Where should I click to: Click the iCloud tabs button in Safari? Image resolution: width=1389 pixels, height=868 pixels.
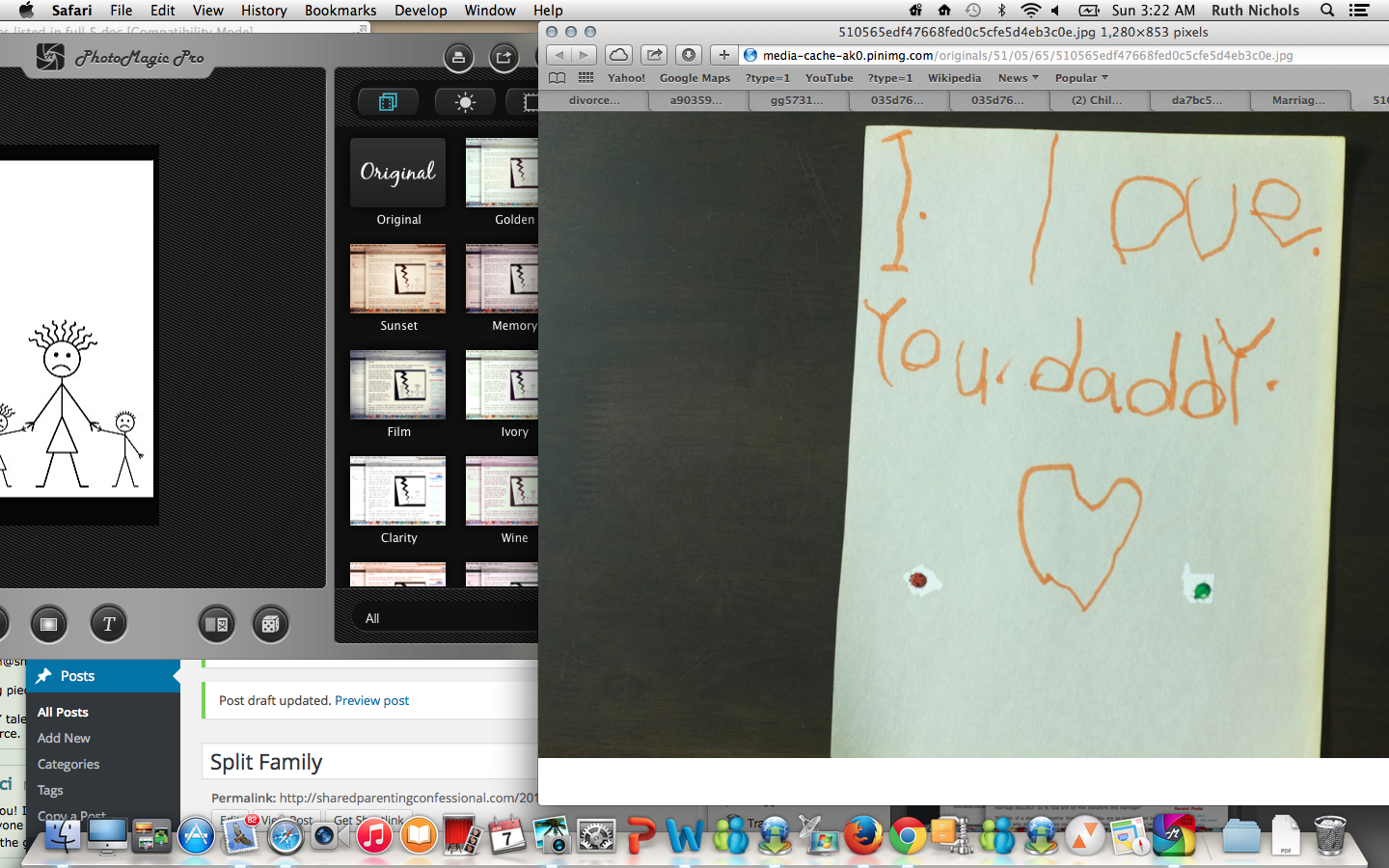point(619,55)
